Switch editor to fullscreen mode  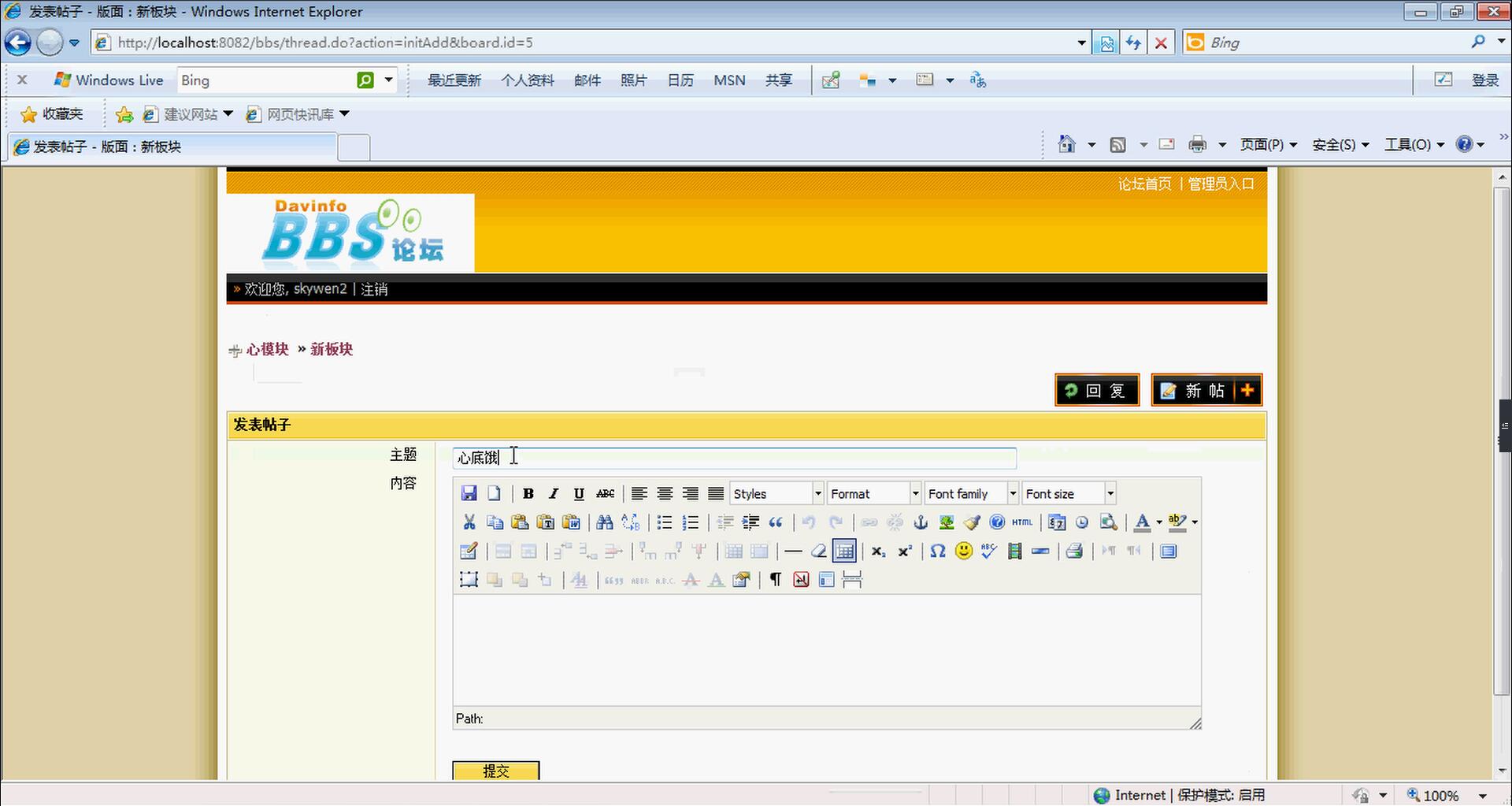pyautogui.click(x=1169, y=551)
